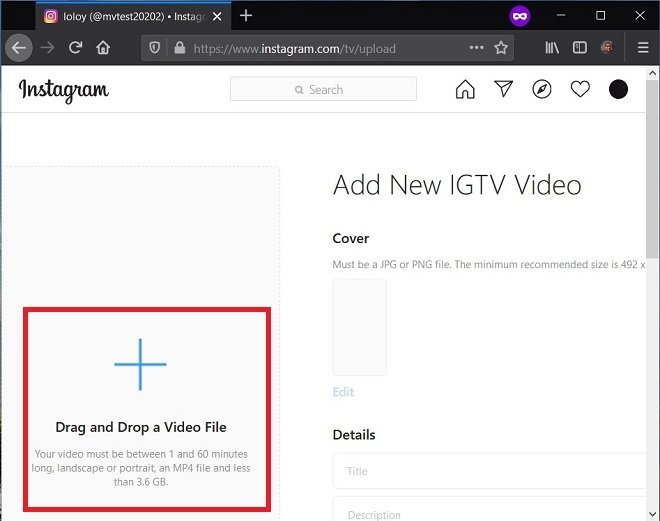Open Firefox hamburger menu
The width and height of the screenshot is (660, 521).
(643, 48)
